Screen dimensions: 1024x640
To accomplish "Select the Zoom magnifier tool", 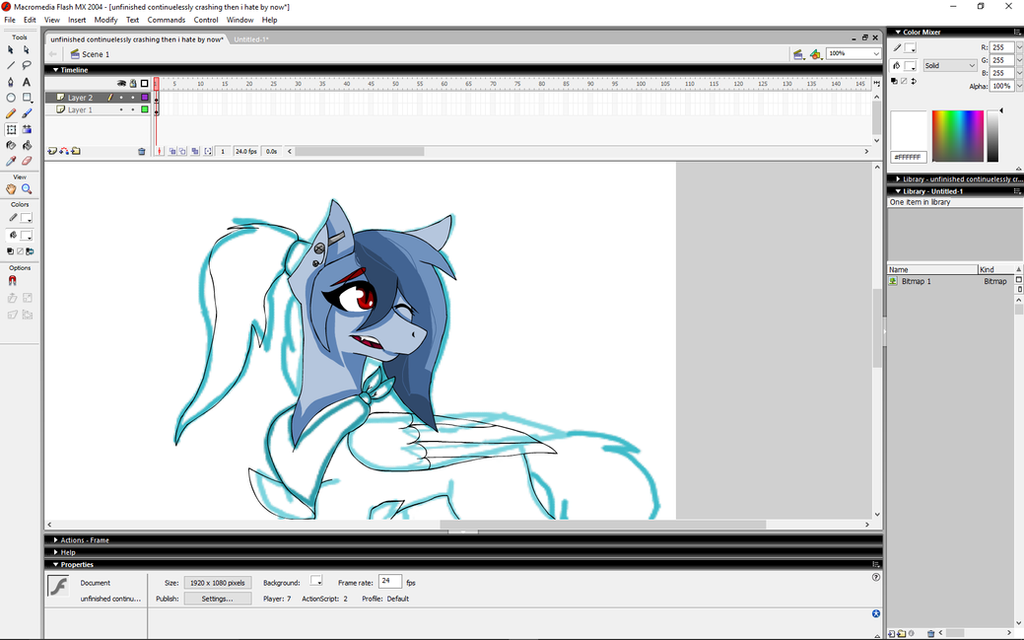I will (26, 189).
